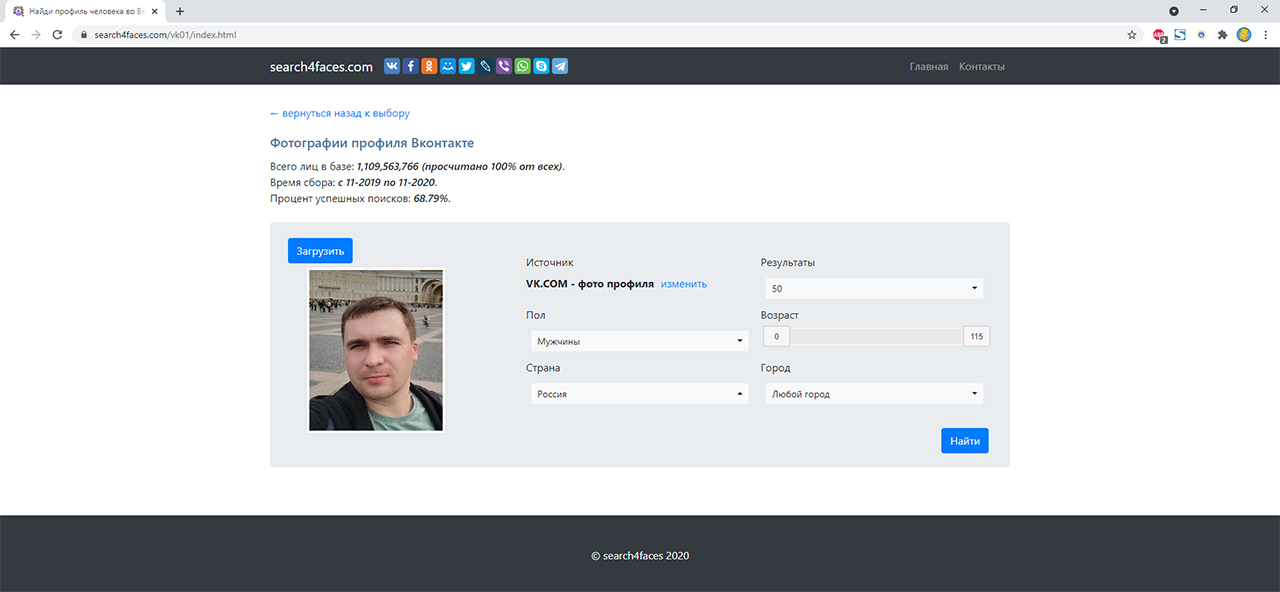Open the Chrome three-dot menu
Viewport: 1280px width, 592px height.
[x=1265, y=34]
